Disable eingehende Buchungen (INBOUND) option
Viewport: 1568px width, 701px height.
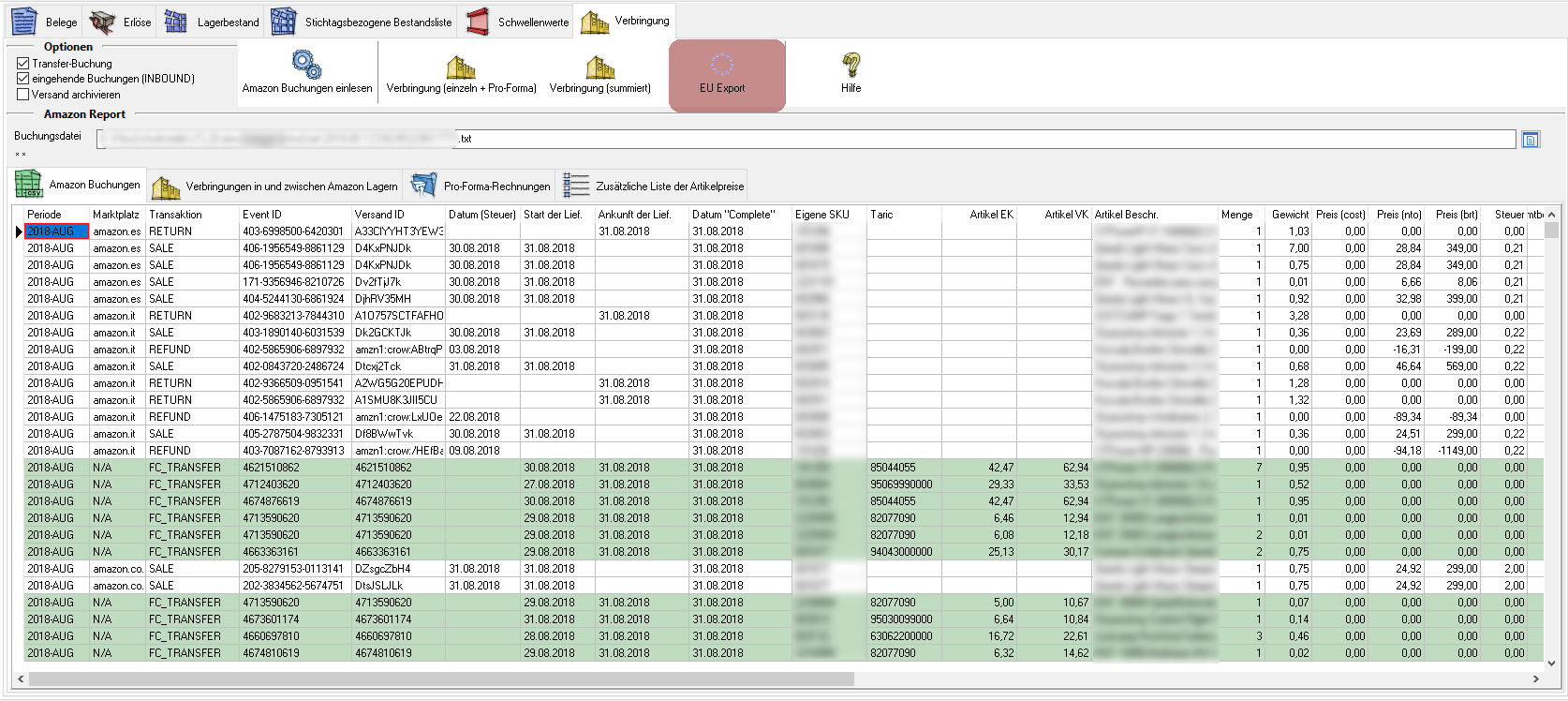(23, 79)
